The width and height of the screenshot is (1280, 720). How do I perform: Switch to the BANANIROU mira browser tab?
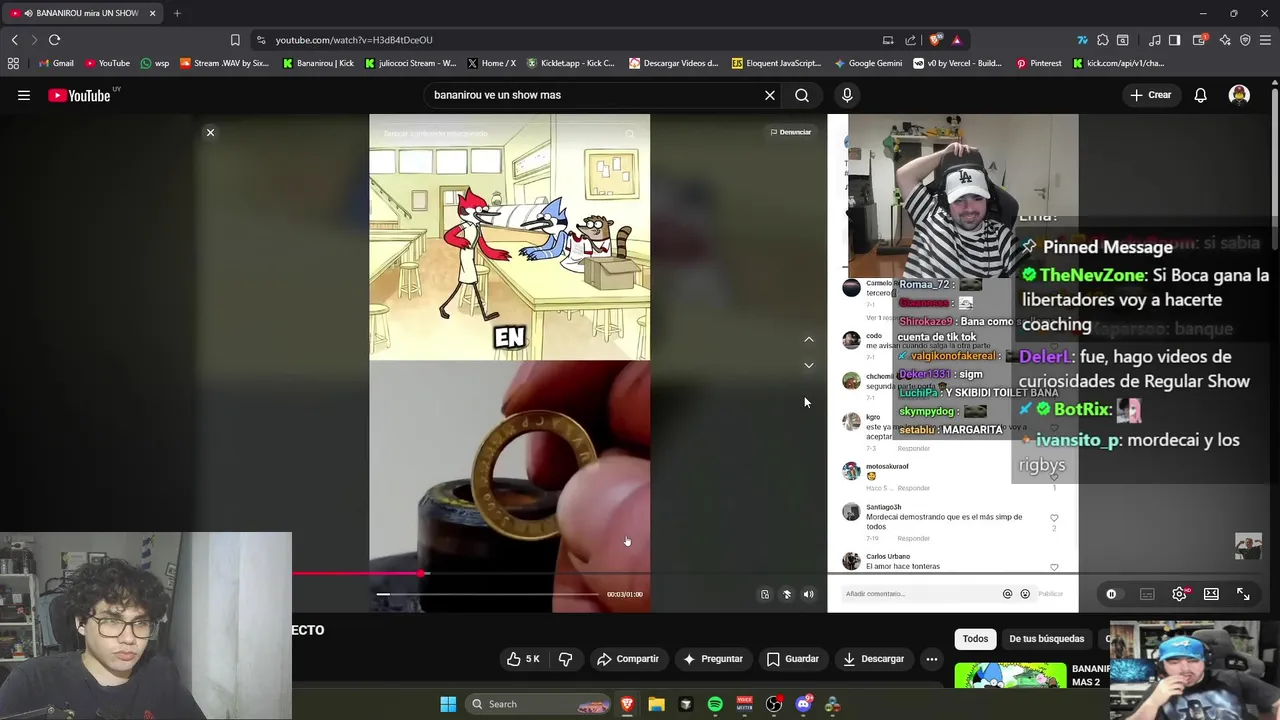82,13
